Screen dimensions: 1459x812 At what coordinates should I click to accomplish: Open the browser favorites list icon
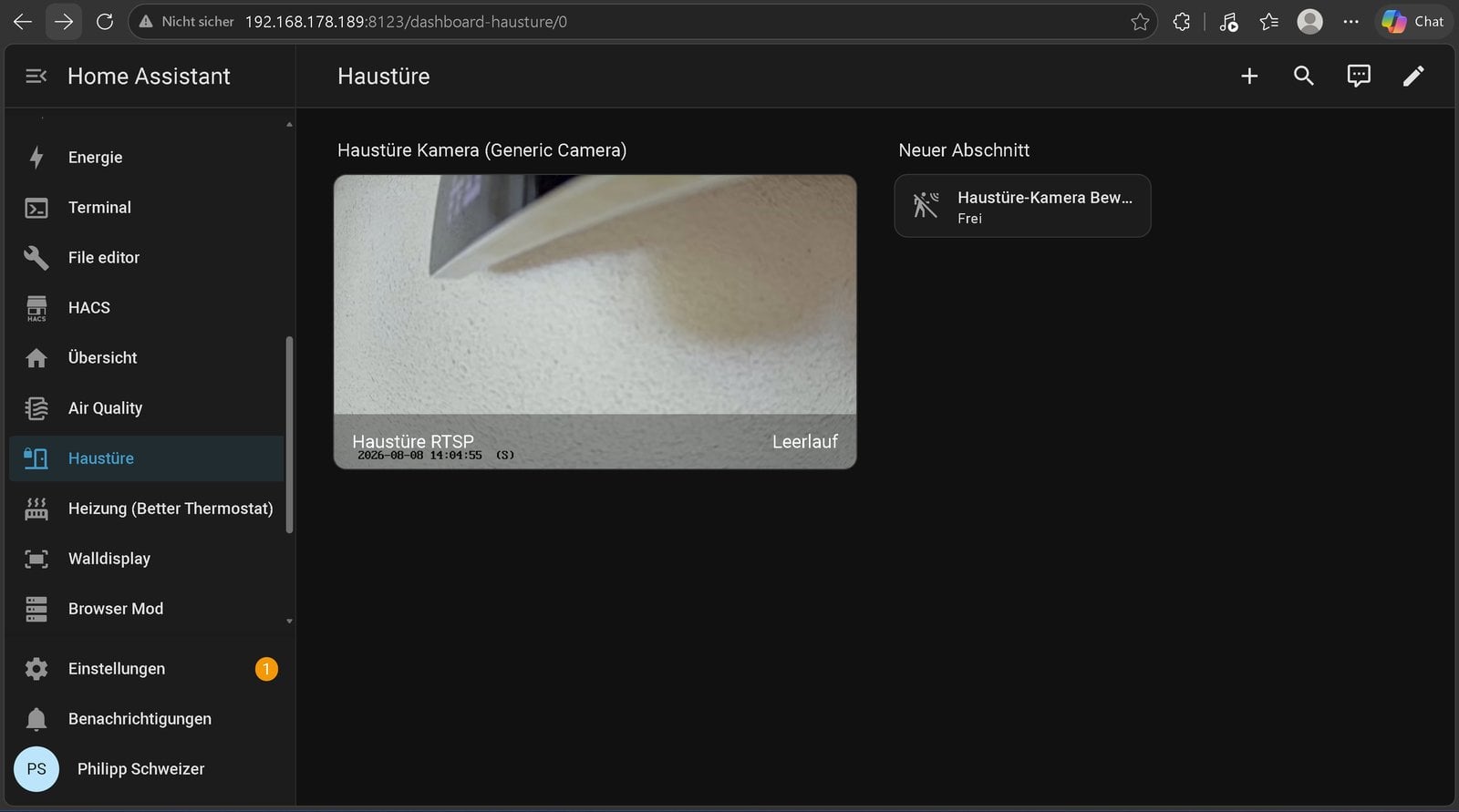1269,22
